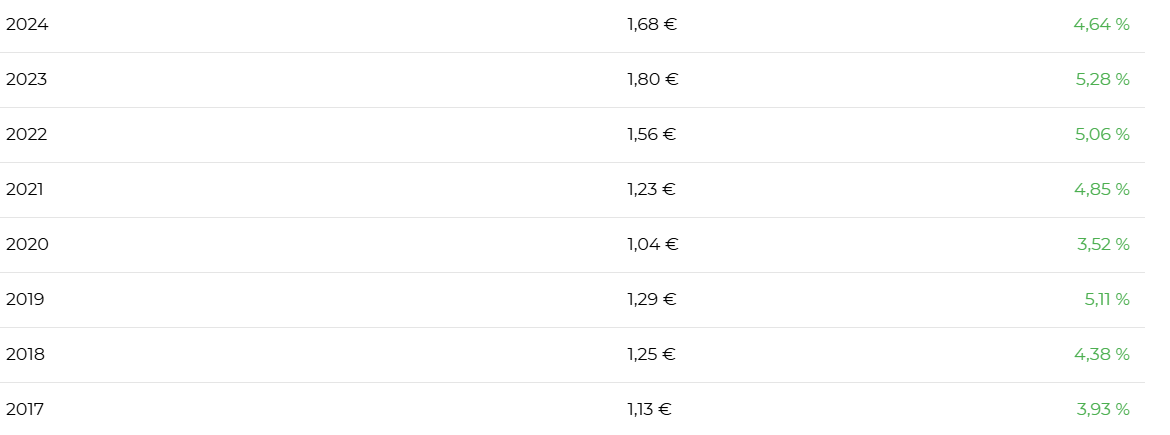Select the 2023 year cell
This screenshot has height=435, width=1170.
tap(27, 80)
